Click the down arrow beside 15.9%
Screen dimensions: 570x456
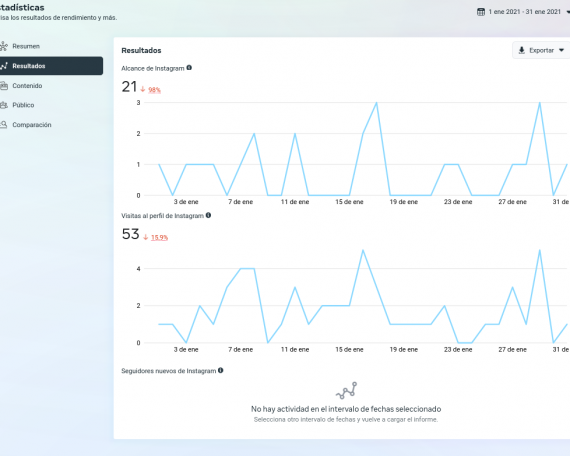click(x=145, y=237)
